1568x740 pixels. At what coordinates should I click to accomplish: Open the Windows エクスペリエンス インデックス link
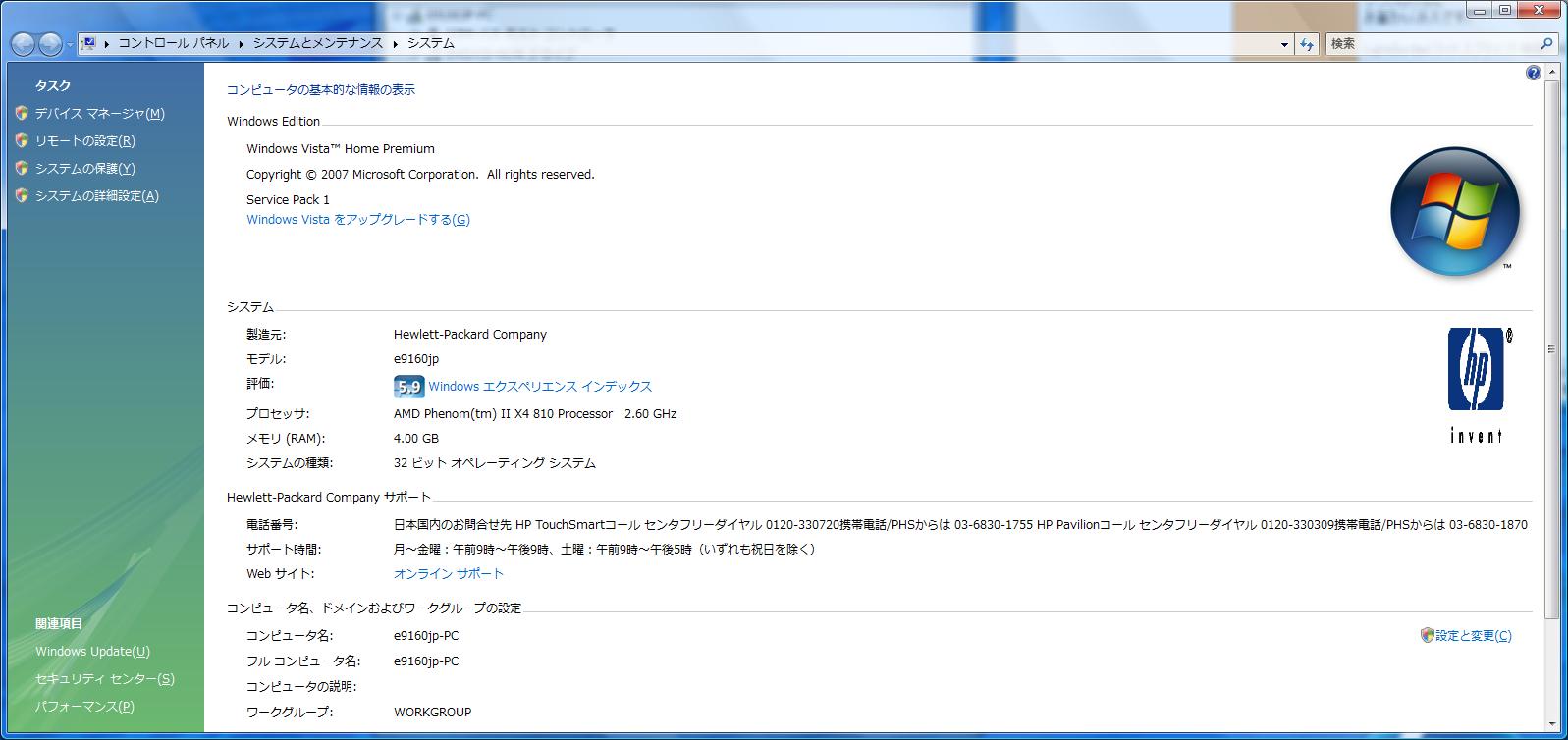click(540, 387)
